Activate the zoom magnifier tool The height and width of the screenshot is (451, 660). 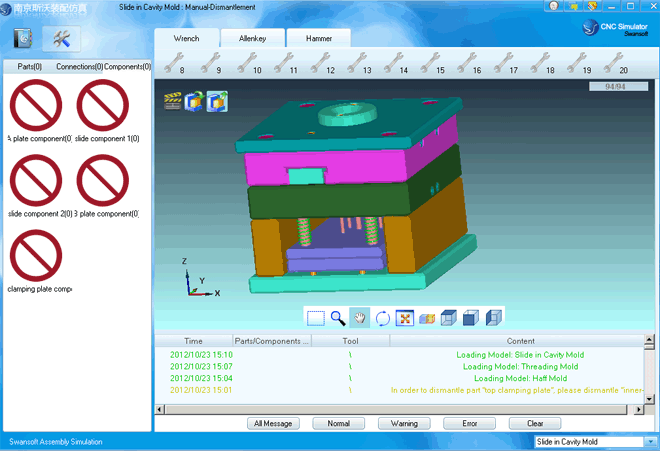pos(338,318)
